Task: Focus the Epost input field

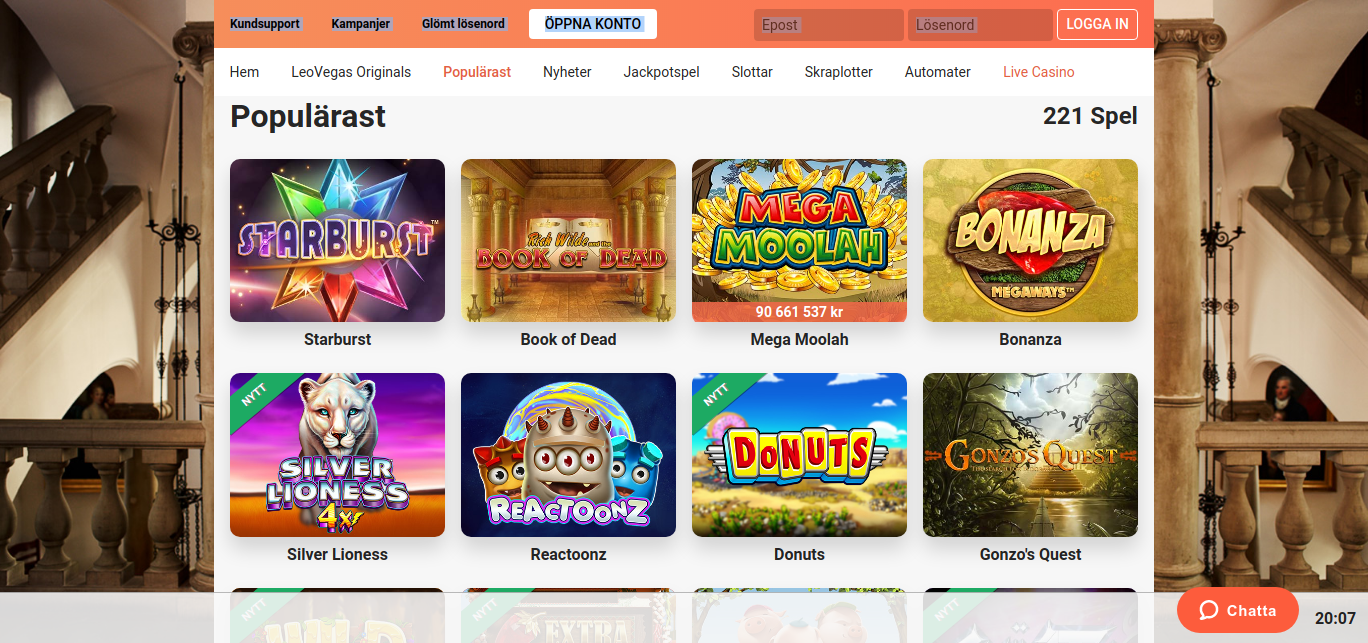Action: [829, 25]
